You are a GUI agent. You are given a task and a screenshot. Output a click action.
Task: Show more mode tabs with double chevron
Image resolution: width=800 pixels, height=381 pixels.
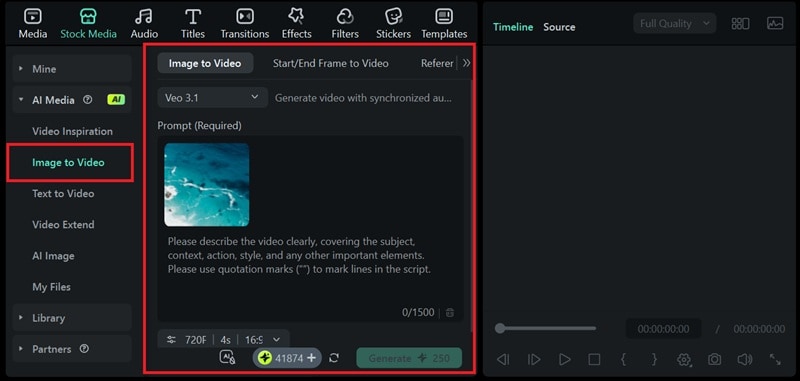pos(466,63)
